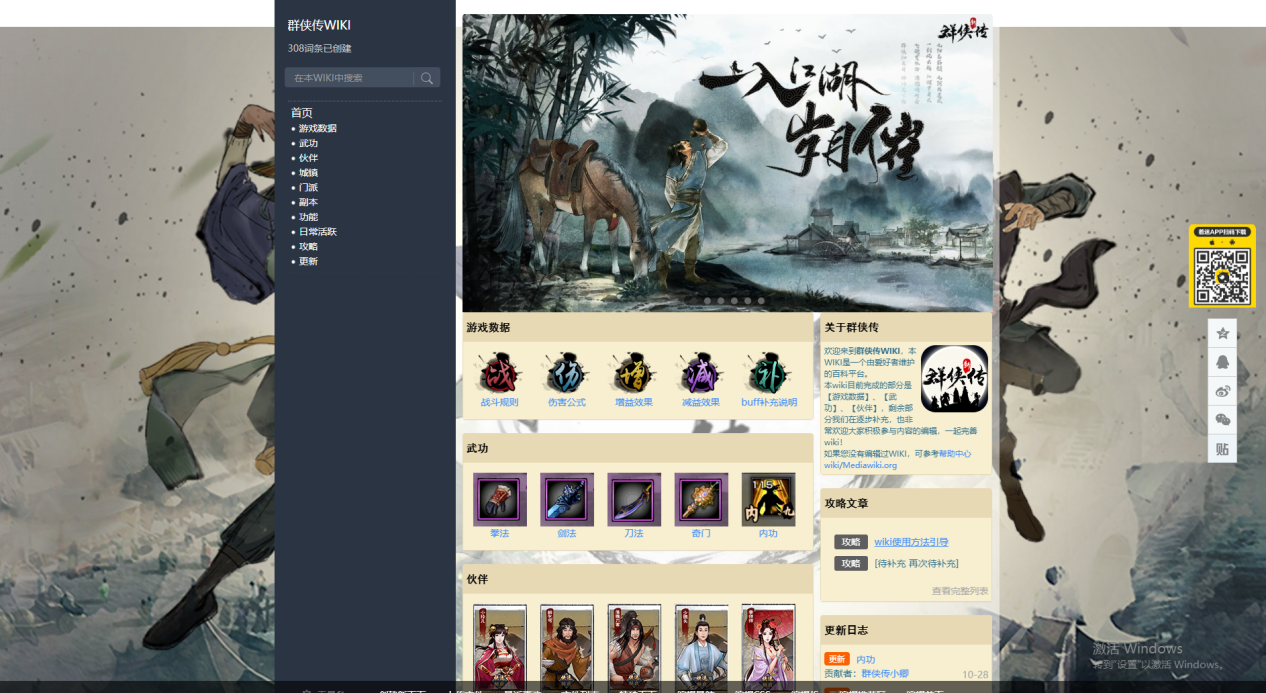Image resolution: width=1266 pixels, height=693 pixels.
Task: Open the partner portrait of the woman in red
Action: point(500,647)
